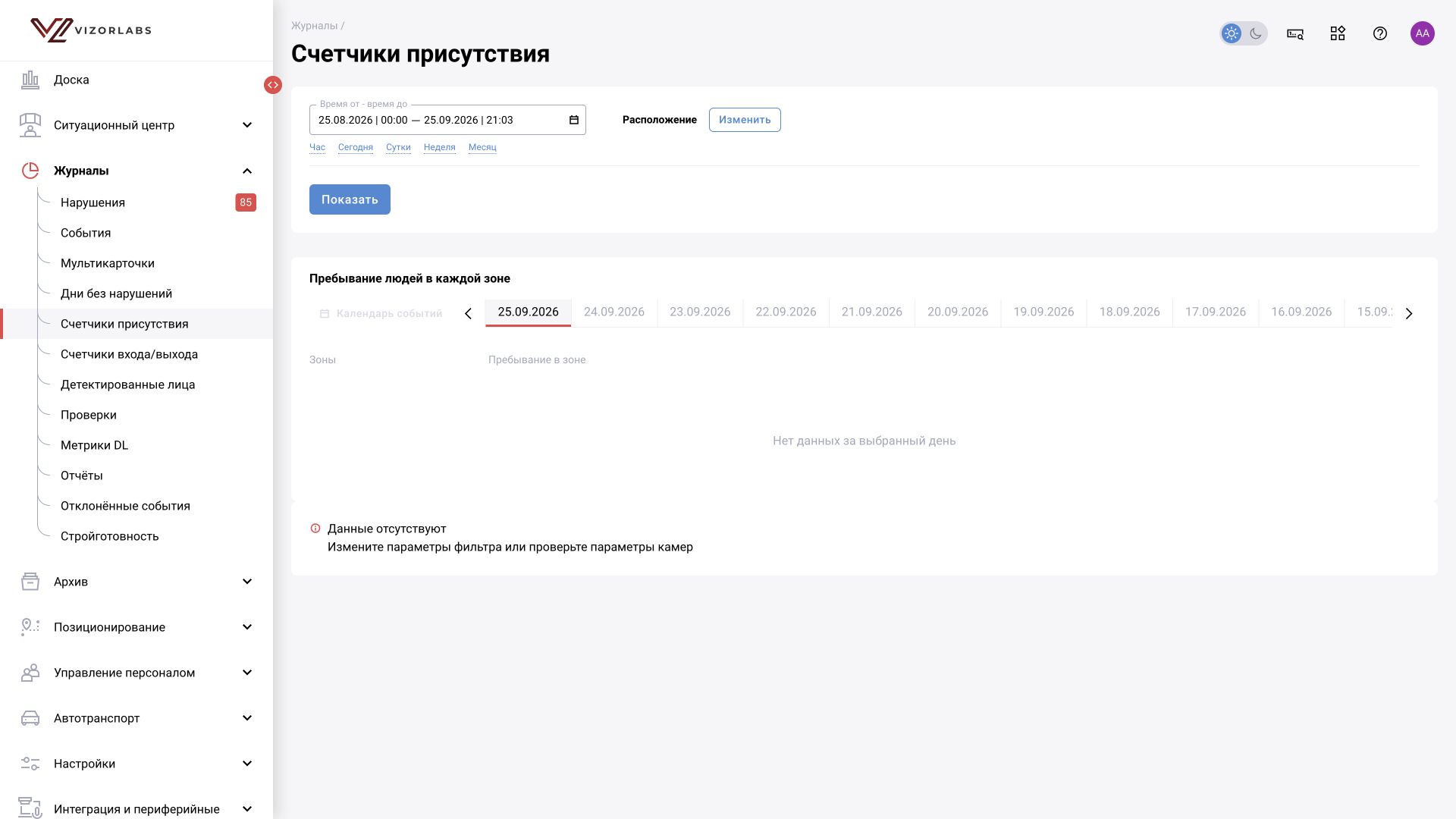Expand Автотранспорт chevron

click(x=247, y=718)
